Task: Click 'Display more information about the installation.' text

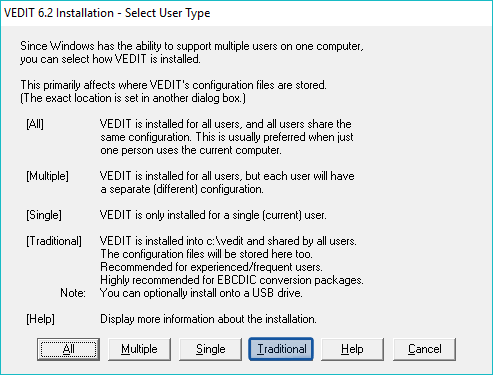Action: click(208, 319)
